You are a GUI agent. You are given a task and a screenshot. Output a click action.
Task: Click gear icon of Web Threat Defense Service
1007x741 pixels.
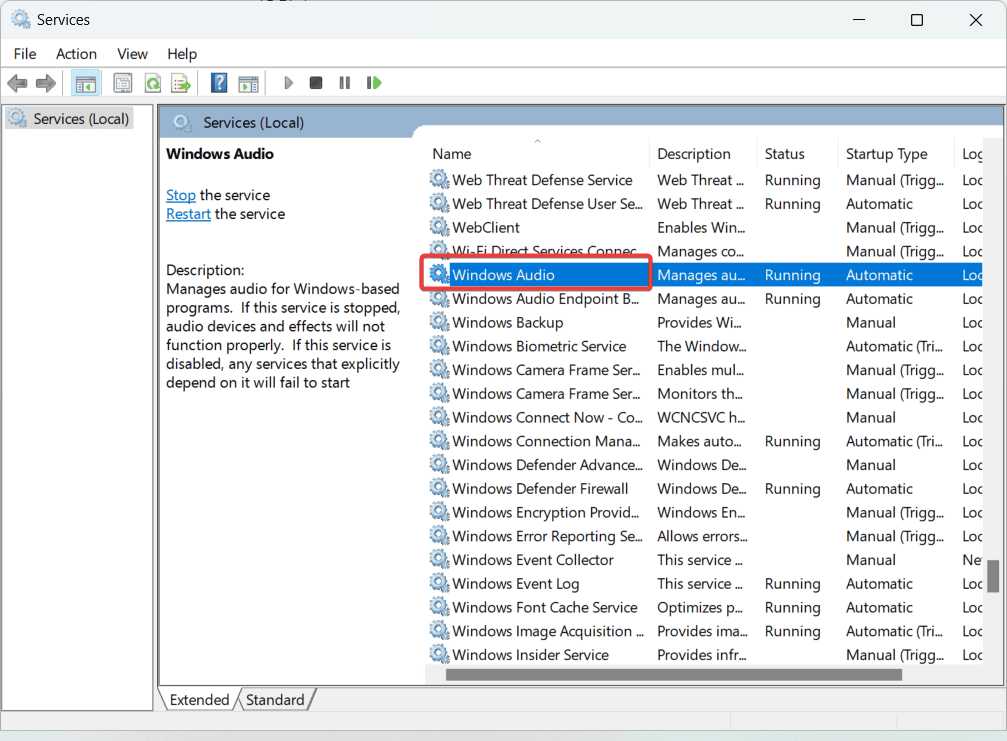[440, 179]
